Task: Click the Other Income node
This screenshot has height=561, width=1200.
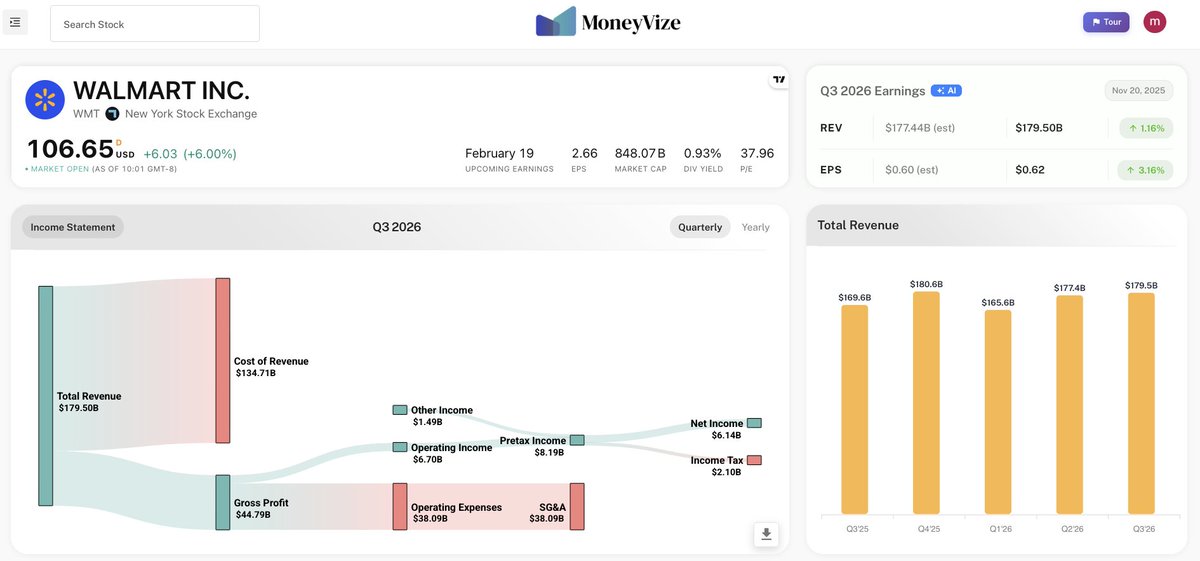Action: pos(400,410)
